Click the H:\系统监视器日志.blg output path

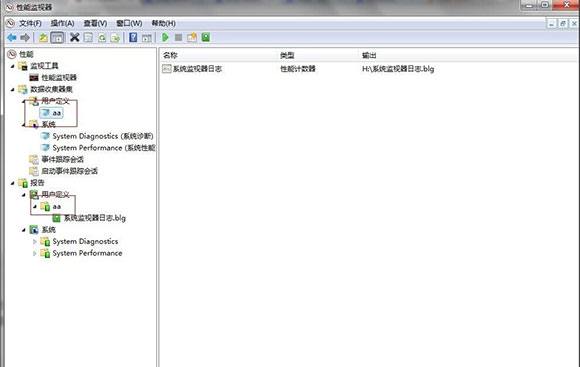[x=398, y=69]
